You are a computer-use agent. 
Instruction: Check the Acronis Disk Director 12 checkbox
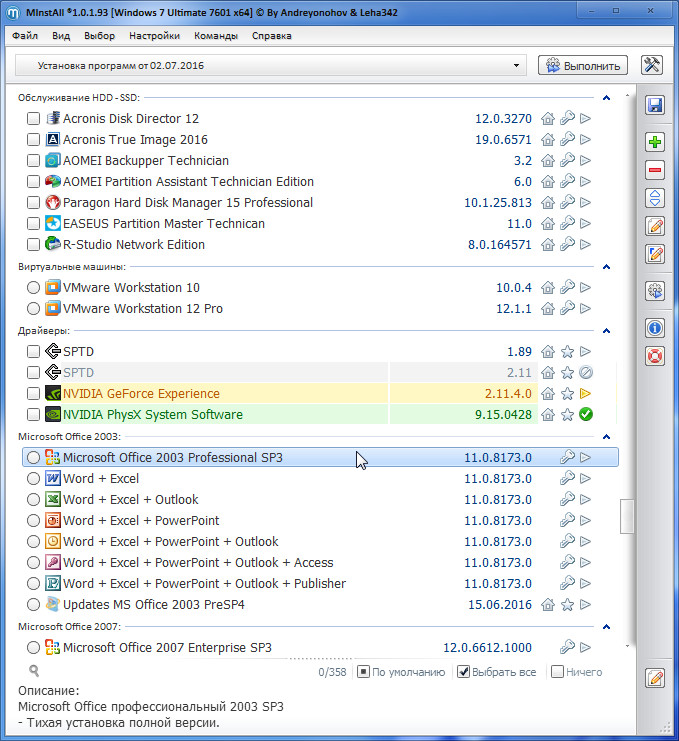[x=33, y=118]
